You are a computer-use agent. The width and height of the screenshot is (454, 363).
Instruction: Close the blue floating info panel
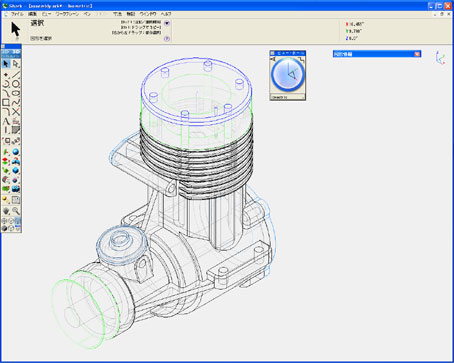click(417, 54)
